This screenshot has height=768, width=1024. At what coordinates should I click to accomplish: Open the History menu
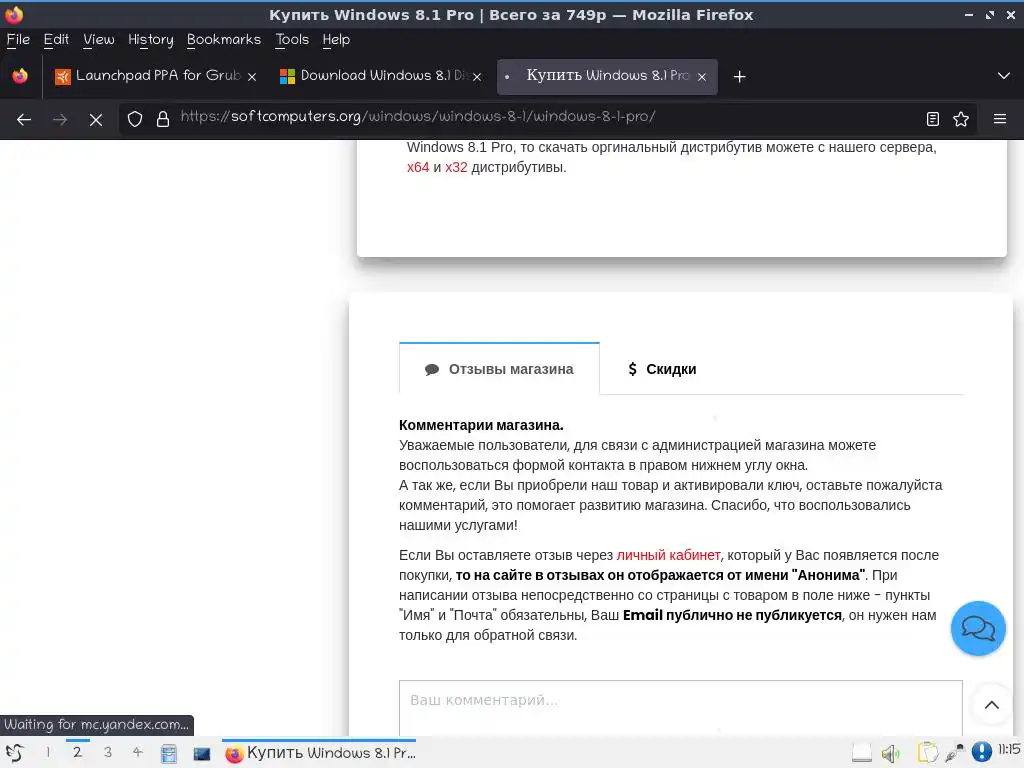[x=151, y=40]
